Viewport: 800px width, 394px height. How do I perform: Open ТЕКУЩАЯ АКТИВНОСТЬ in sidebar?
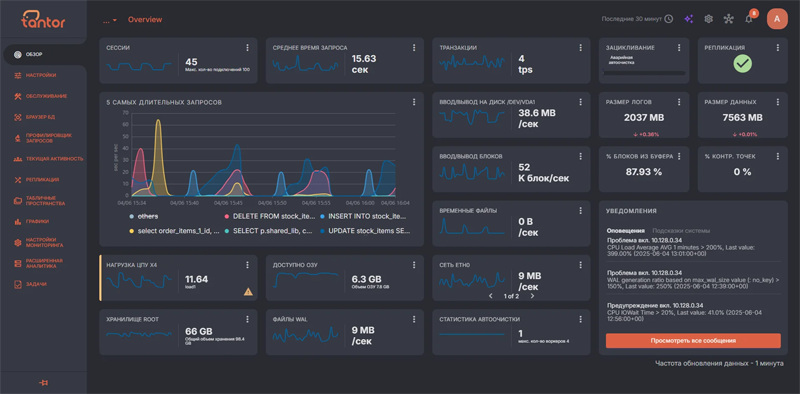(48, 159)
